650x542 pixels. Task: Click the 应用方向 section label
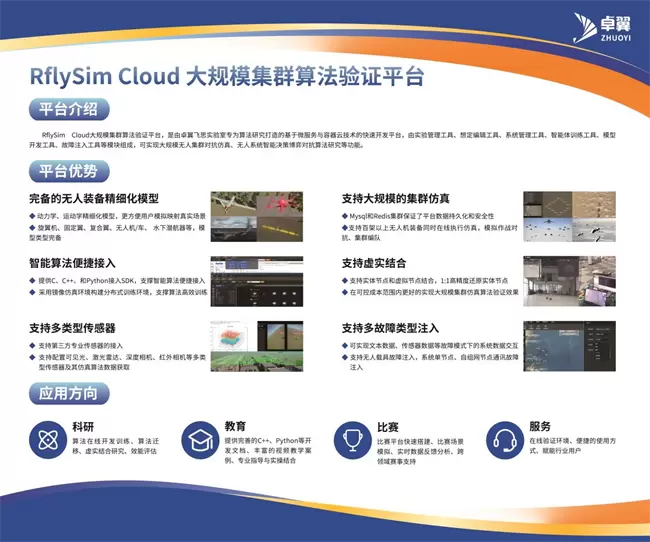click(68, 393)
